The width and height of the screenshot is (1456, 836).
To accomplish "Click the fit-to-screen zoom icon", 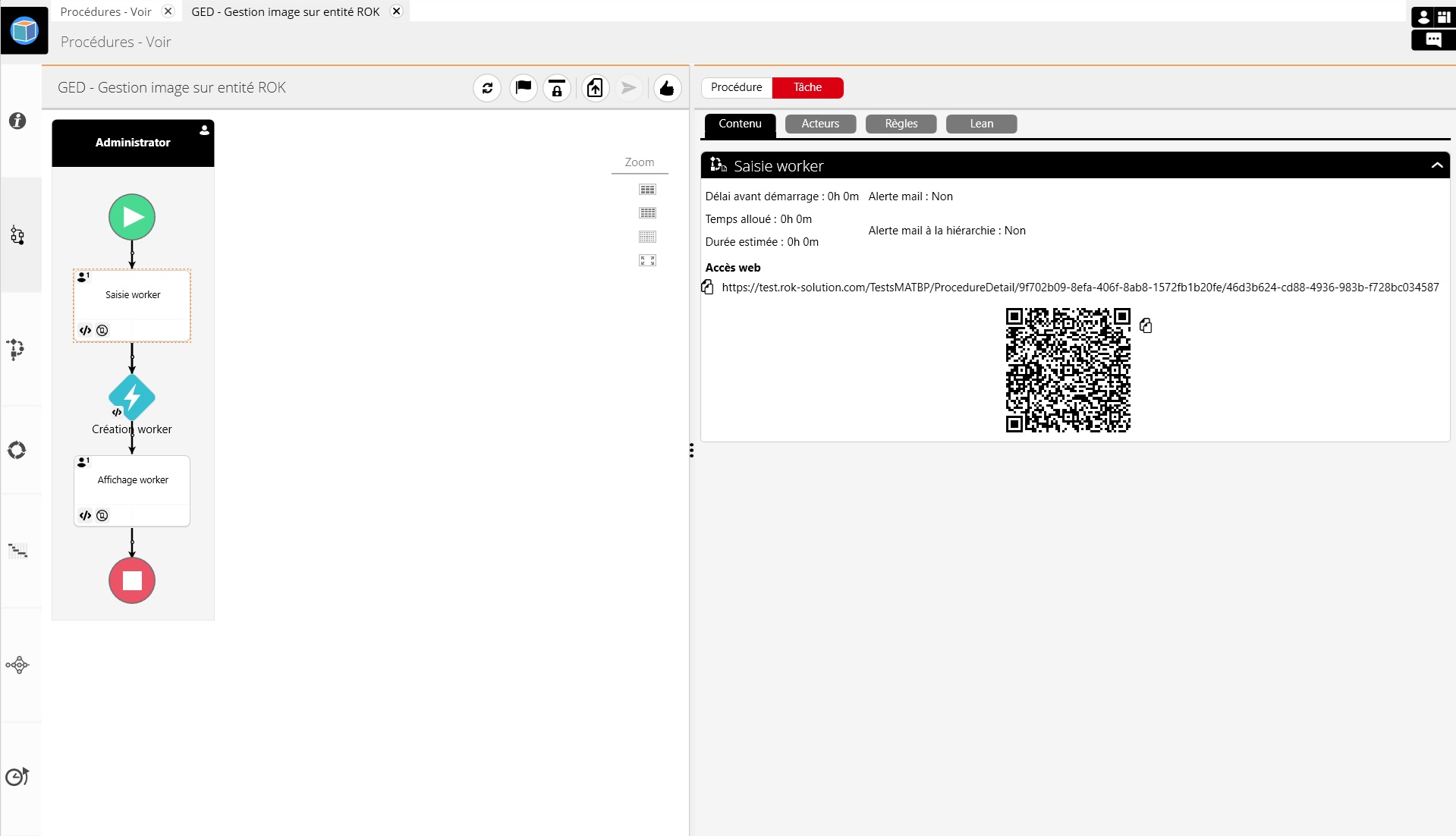I will [x=647, y=260].
